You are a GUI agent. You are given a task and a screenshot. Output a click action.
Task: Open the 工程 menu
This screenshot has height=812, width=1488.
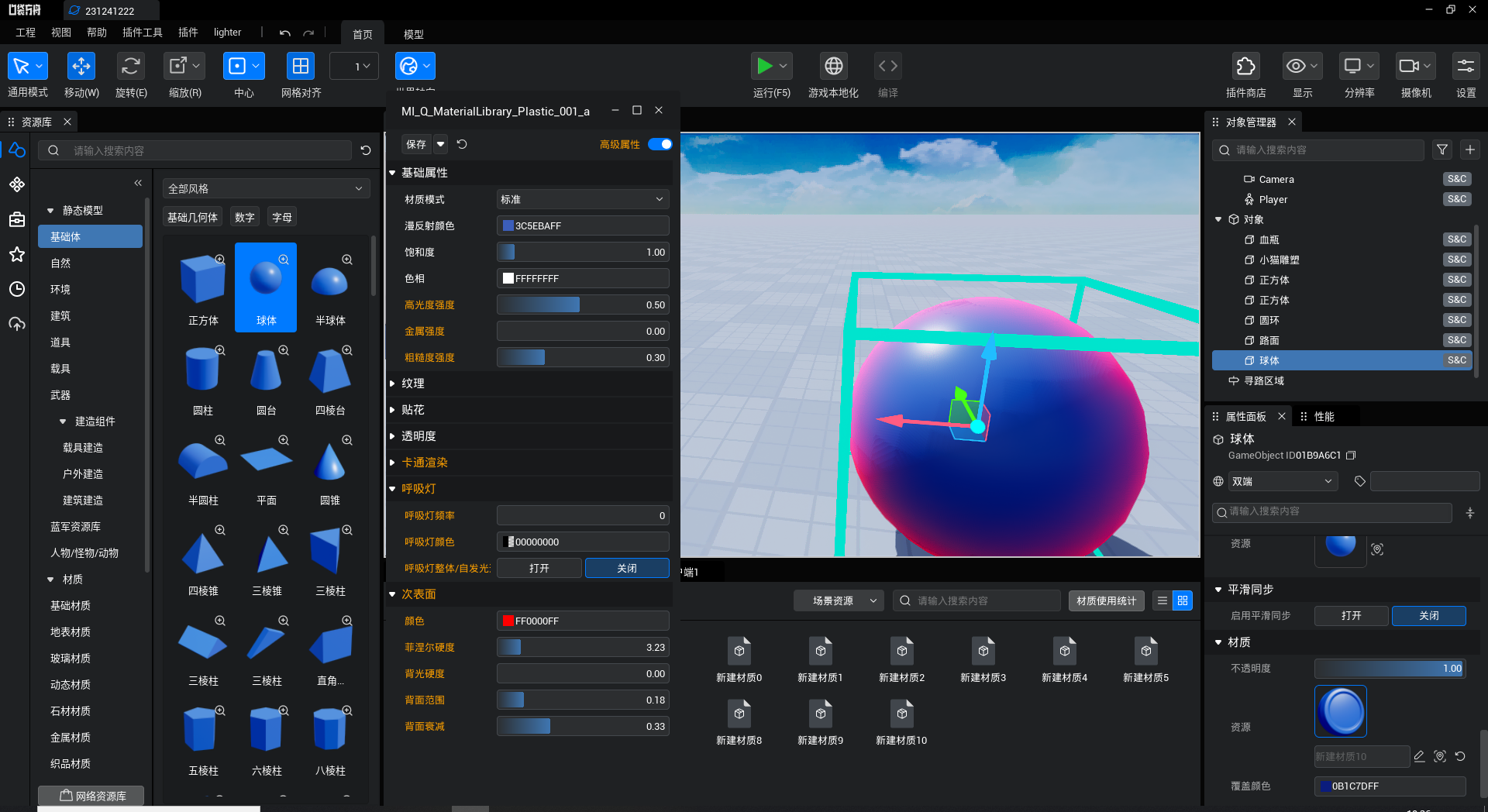pos(26,33)
